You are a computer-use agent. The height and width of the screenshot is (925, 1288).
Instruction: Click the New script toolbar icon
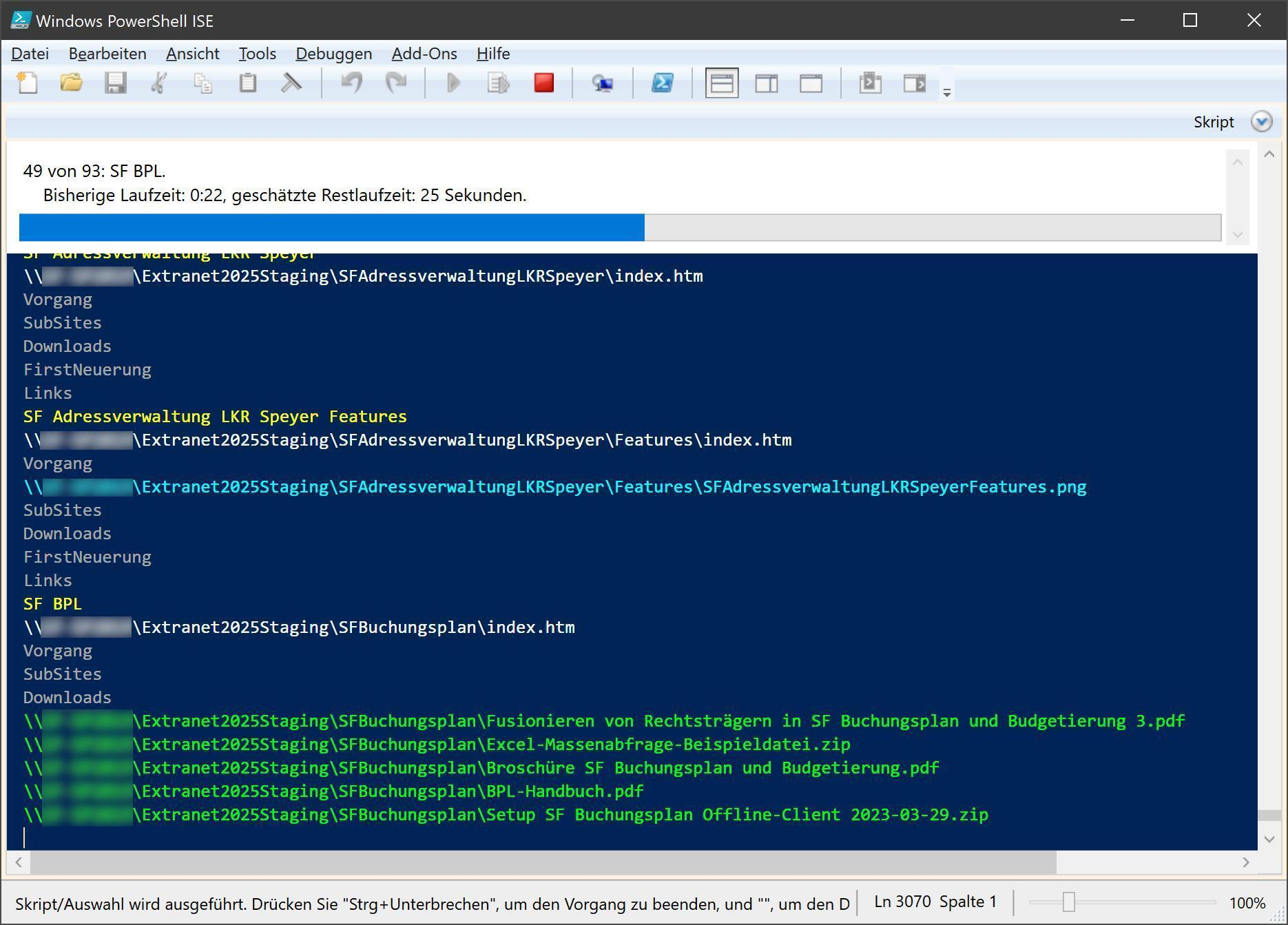pyautogui.click(x=28, y=83)
